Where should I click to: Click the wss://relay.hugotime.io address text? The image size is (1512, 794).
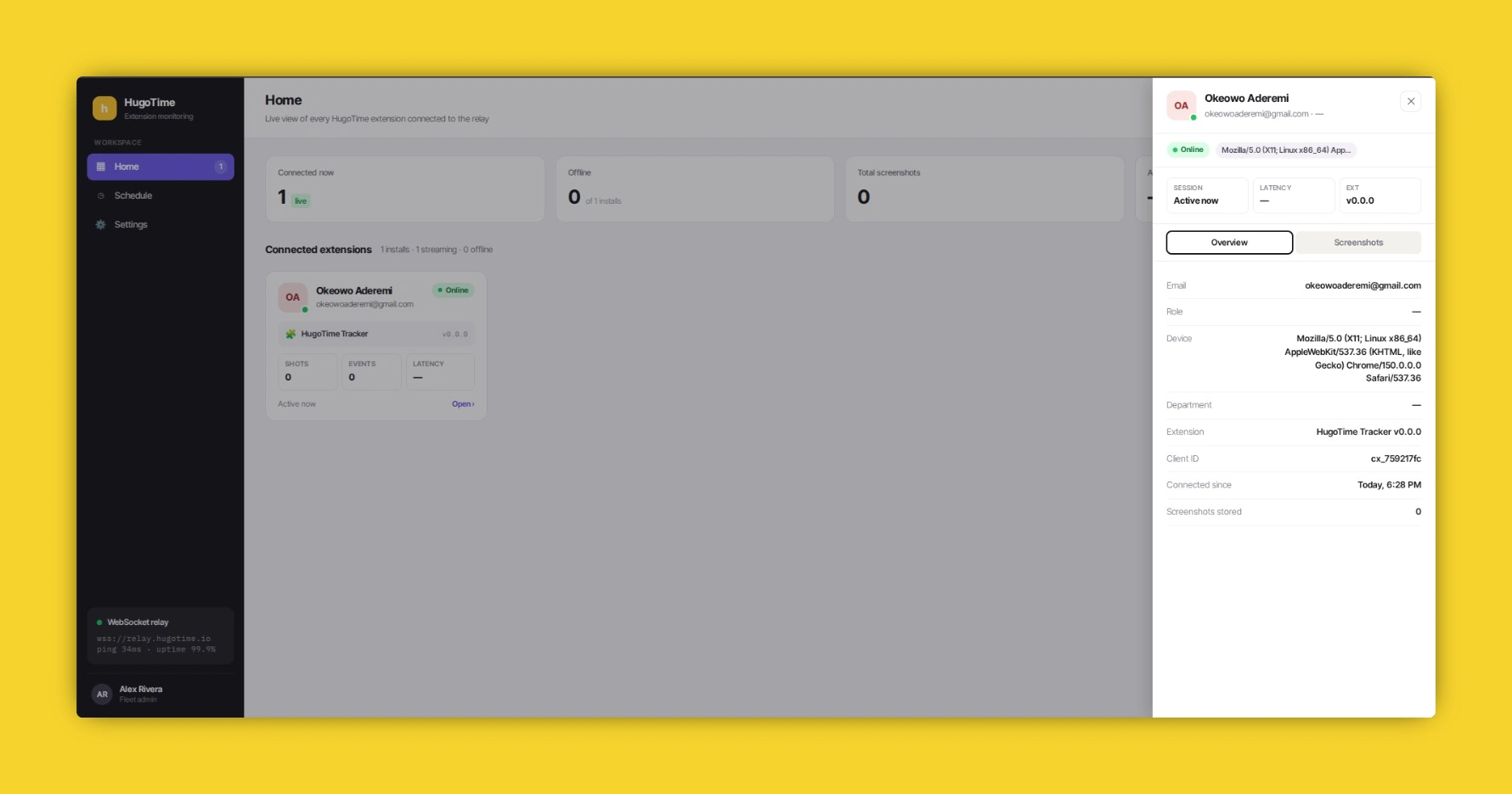point(154,639)
